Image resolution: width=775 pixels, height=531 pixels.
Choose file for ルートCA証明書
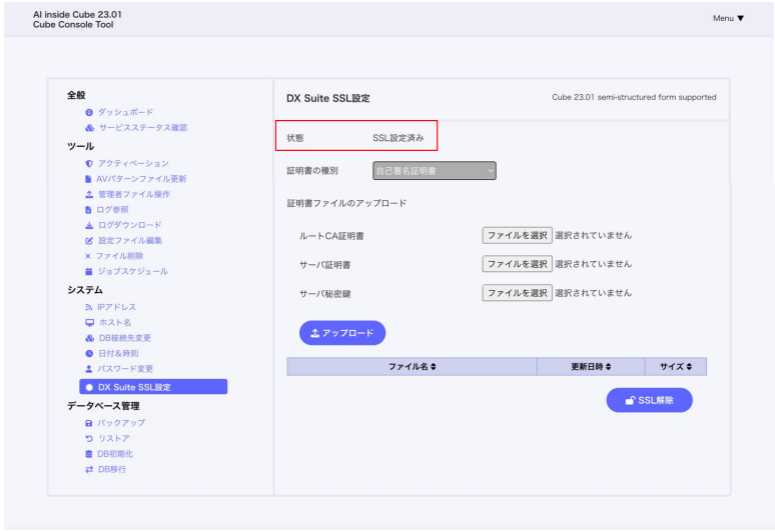click(x=517, y=236)
